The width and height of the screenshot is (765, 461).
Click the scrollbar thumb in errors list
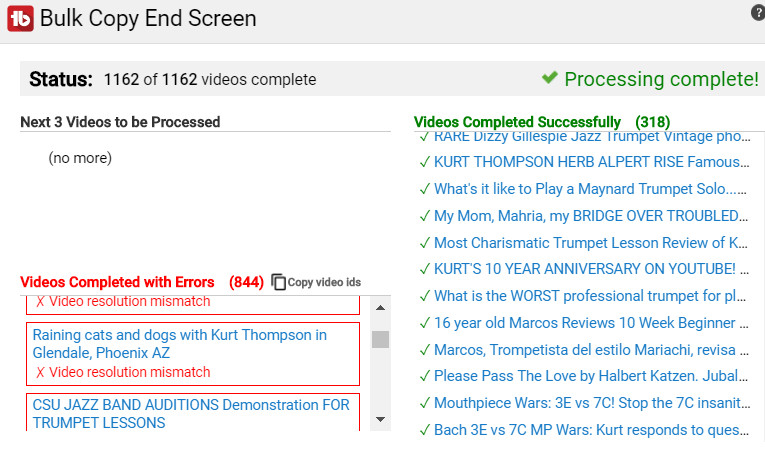381,340
